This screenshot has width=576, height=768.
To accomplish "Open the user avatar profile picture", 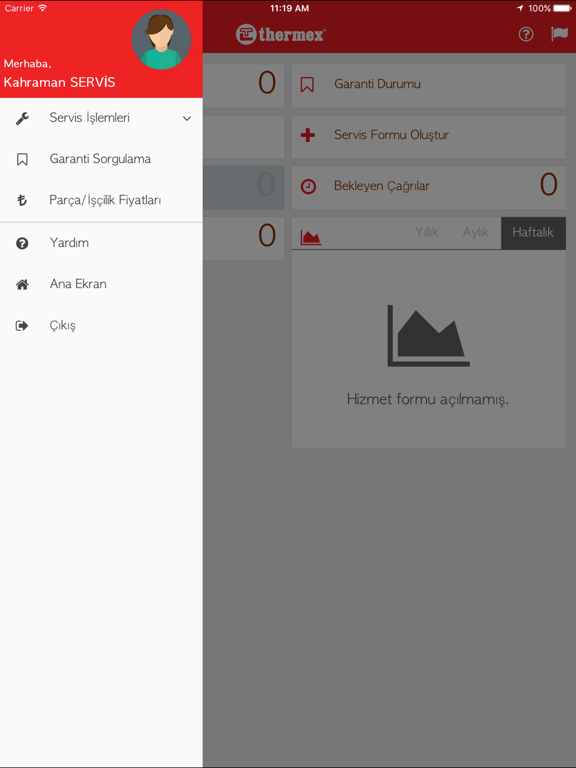I will click(161, 39).
